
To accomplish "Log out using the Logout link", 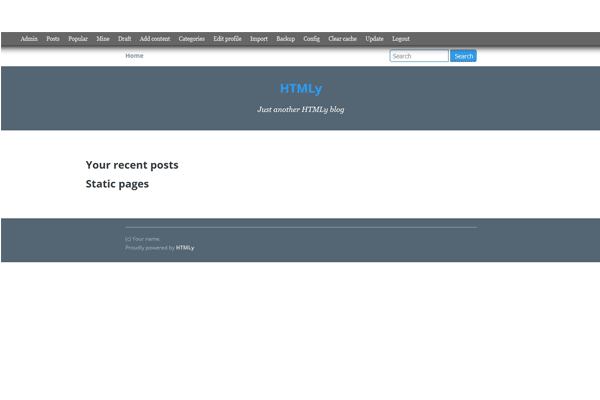I will [x=401, y=39].
